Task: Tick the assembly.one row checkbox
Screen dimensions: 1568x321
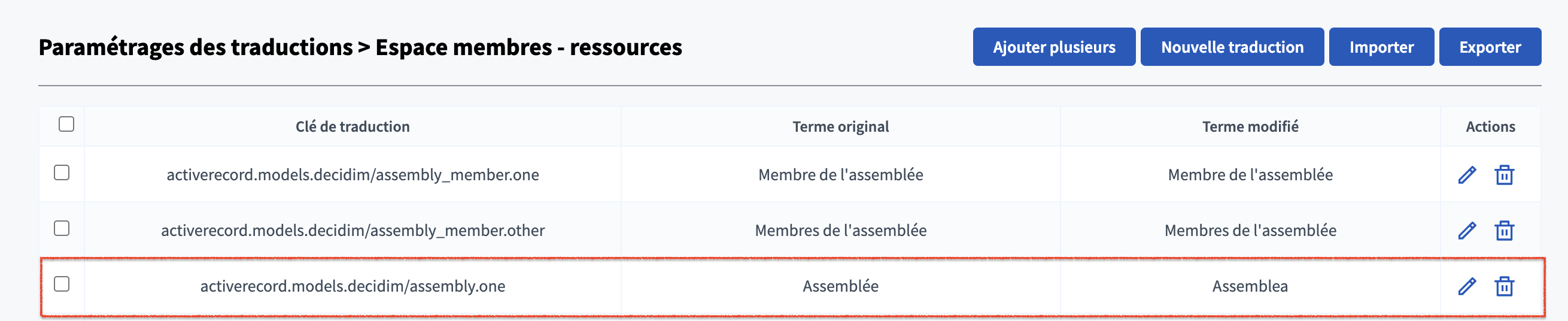Action: tap(62, 284)
